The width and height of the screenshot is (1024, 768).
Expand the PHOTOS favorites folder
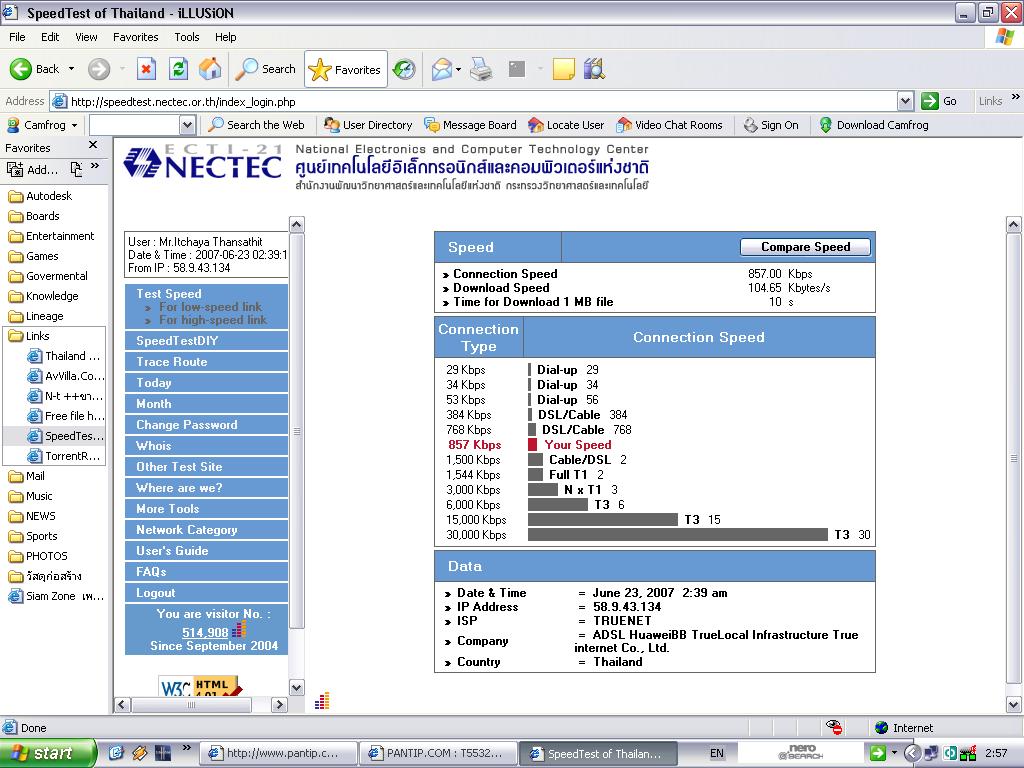pos(38,556)
